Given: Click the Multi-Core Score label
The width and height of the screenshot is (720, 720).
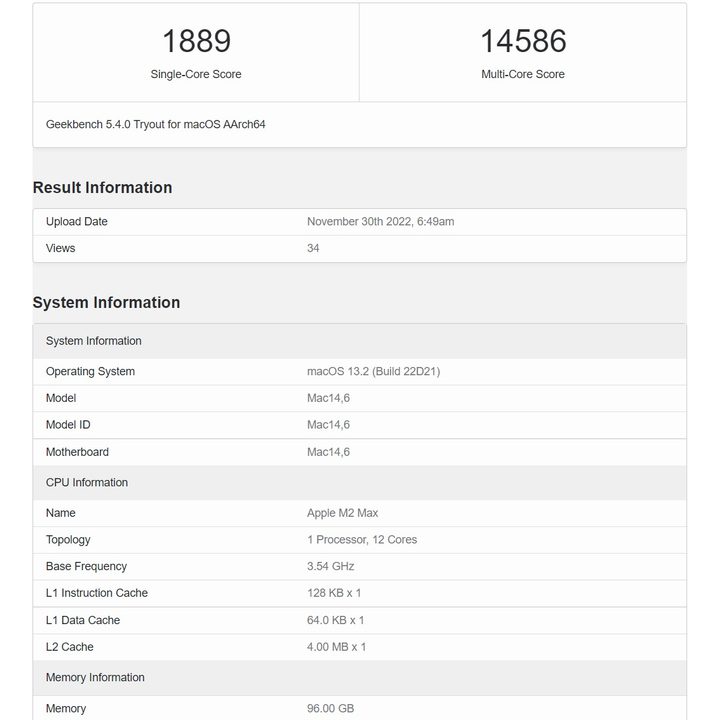Looking at the screenshot, I should [x=523, y=74].
